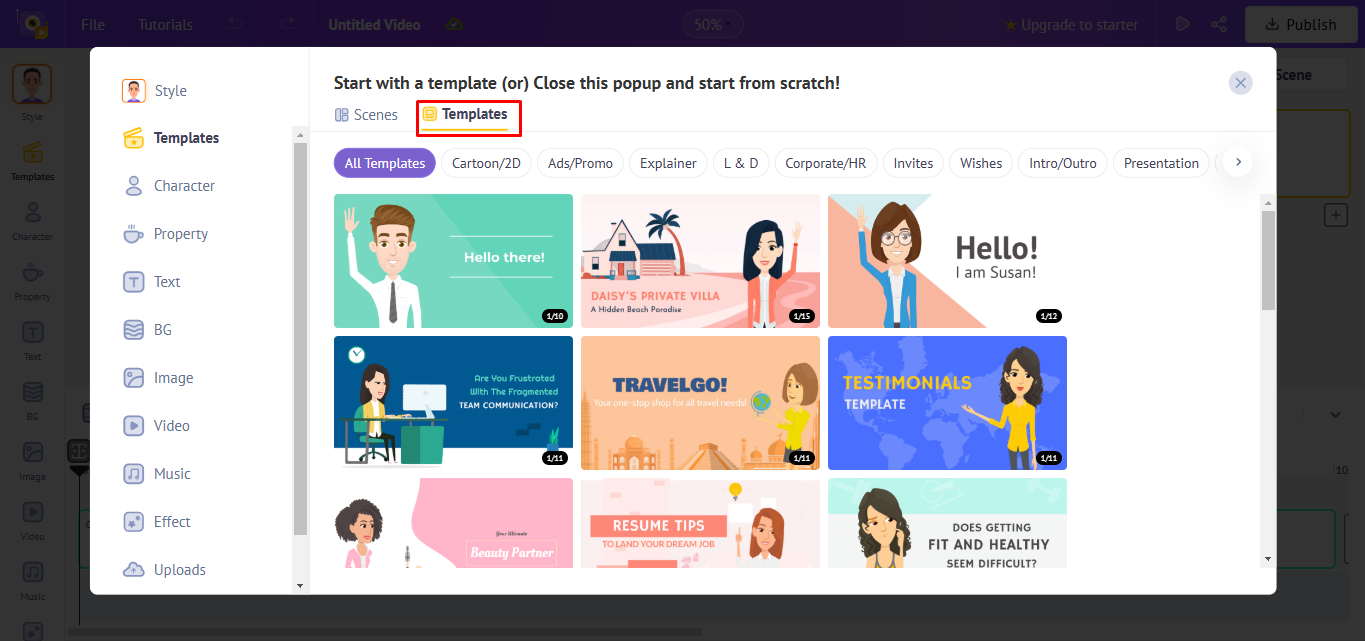Viewport: 1365px width, 641px height.
Task: Click the share icon in top bar
Action: click(x=1219, y=24)
